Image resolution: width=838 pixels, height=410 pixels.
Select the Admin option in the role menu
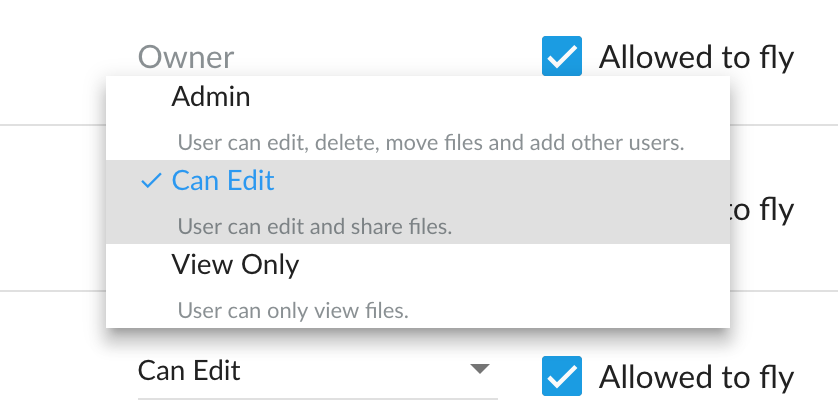click(x=211, y=97)
